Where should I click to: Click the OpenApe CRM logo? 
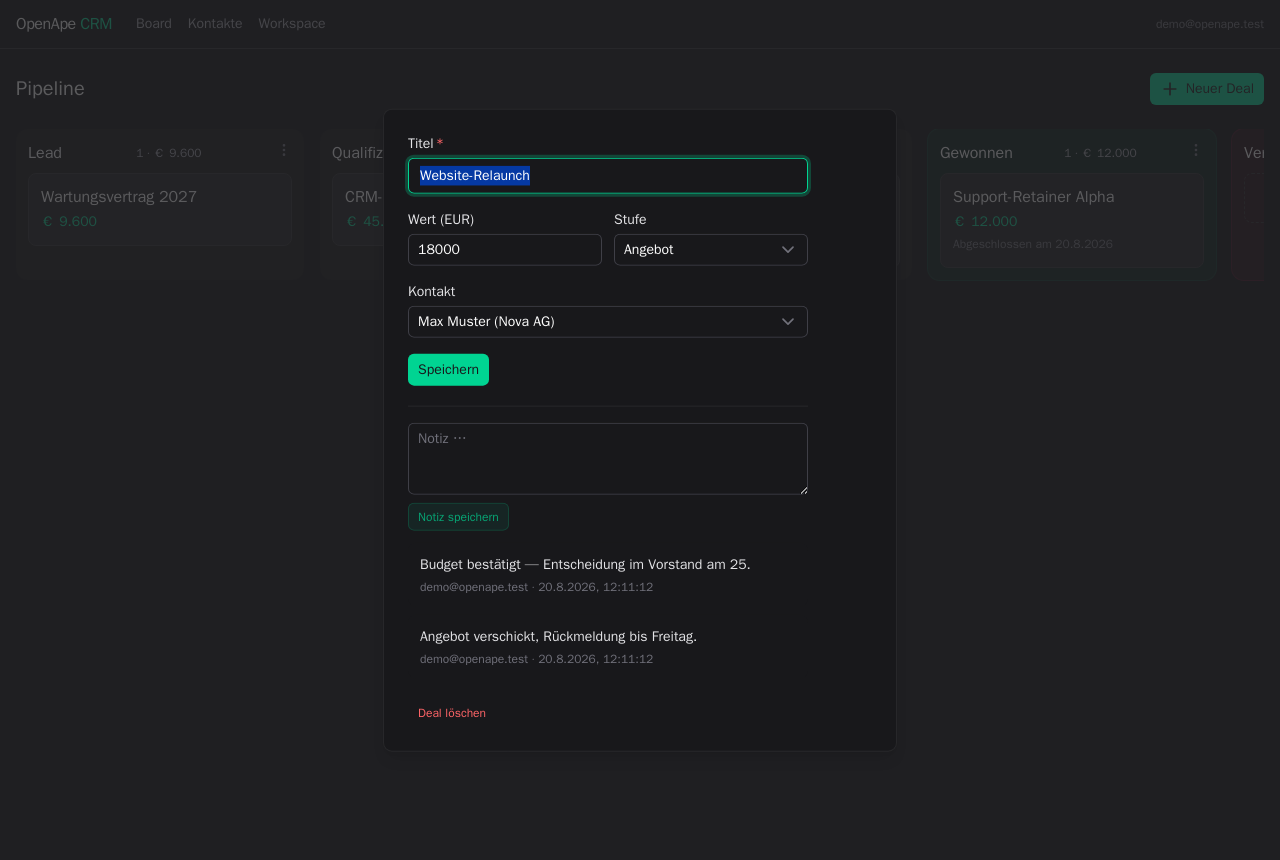click(x=64, y=24)
